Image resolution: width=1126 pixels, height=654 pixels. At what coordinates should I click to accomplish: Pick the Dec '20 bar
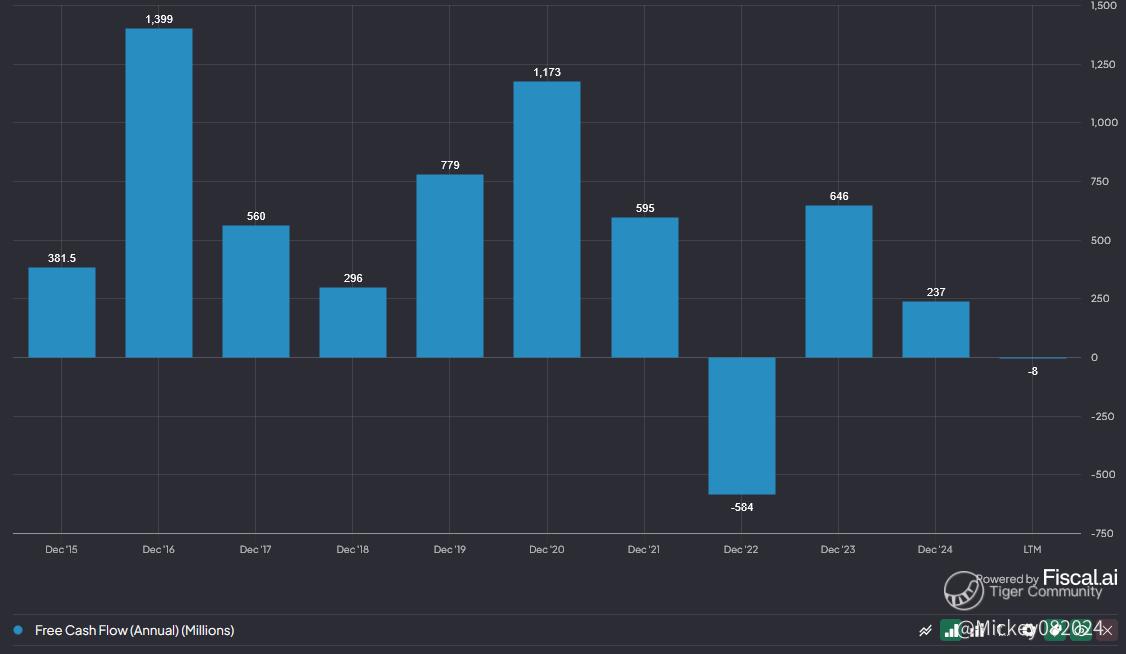(546, 220)
